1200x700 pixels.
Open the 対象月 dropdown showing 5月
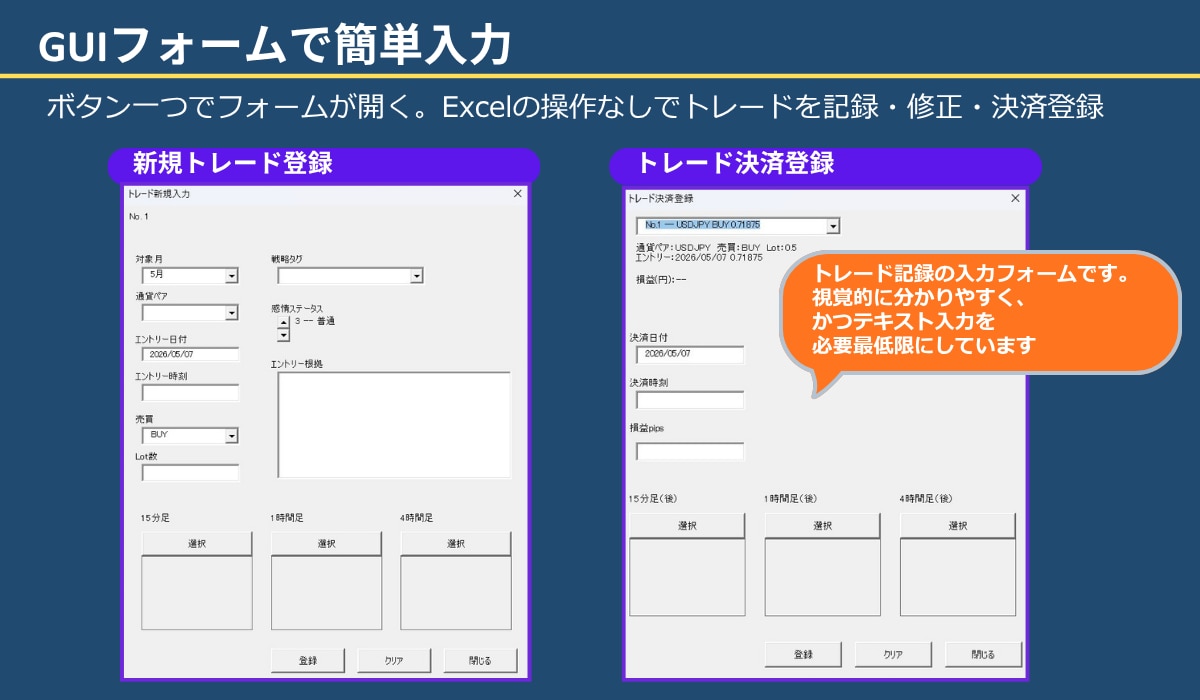click(x=190, y=275)
